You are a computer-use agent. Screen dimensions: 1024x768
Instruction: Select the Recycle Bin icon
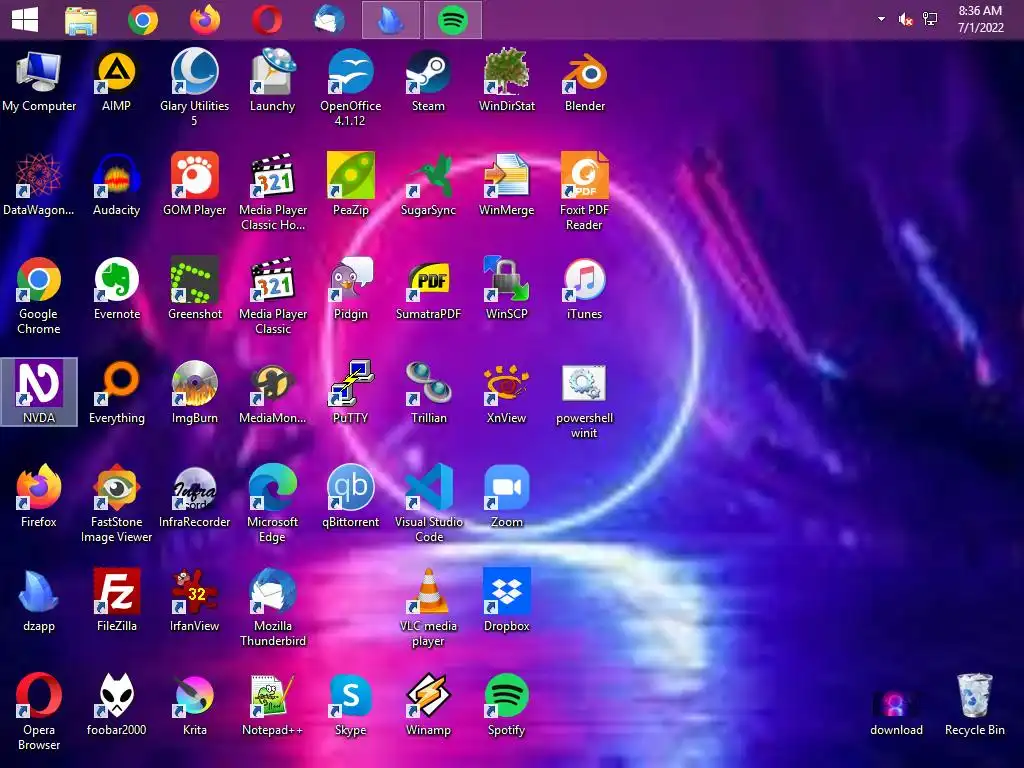click(x=974, y=696)
